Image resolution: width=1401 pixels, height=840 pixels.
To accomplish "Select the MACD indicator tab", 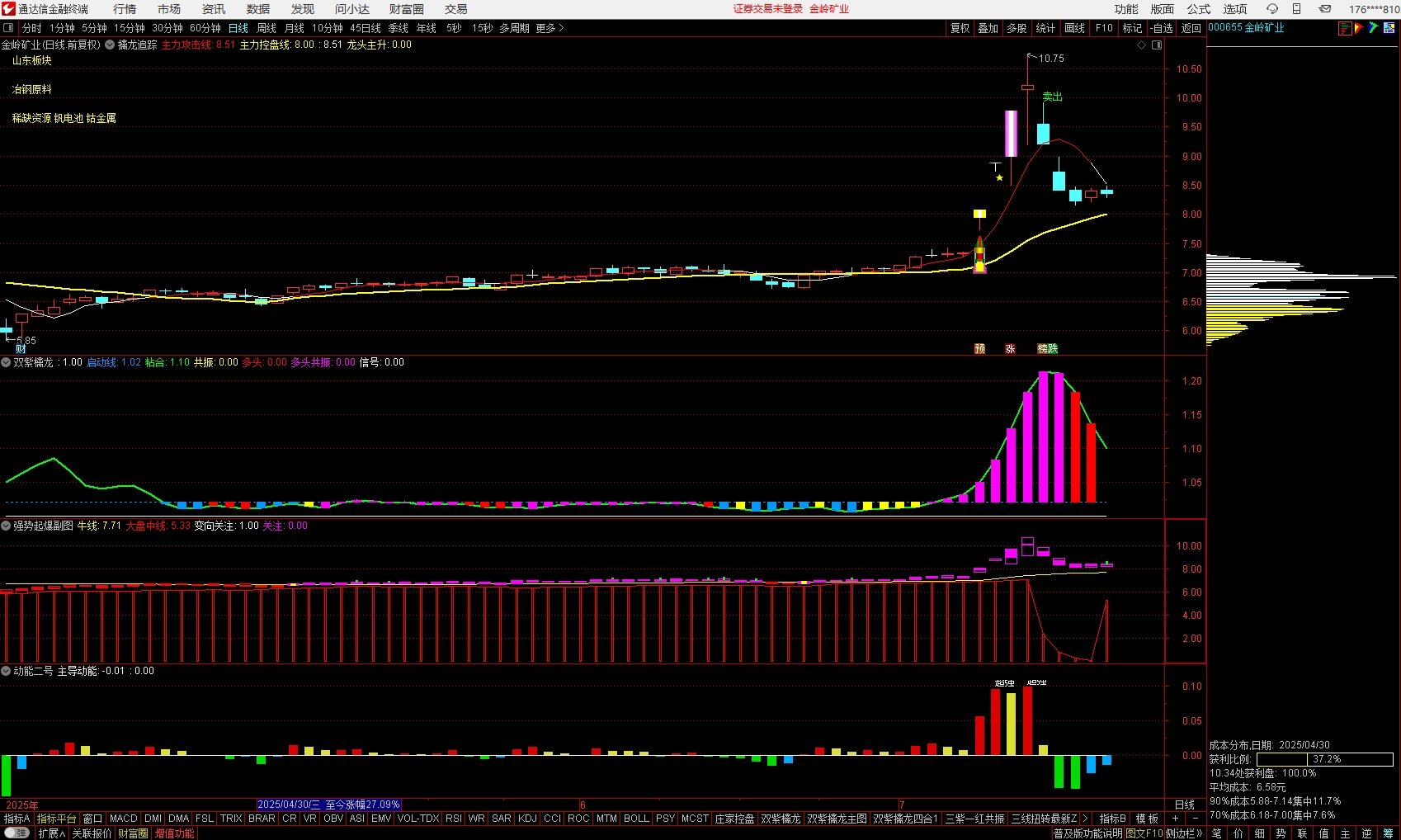I will pos(124,819).
